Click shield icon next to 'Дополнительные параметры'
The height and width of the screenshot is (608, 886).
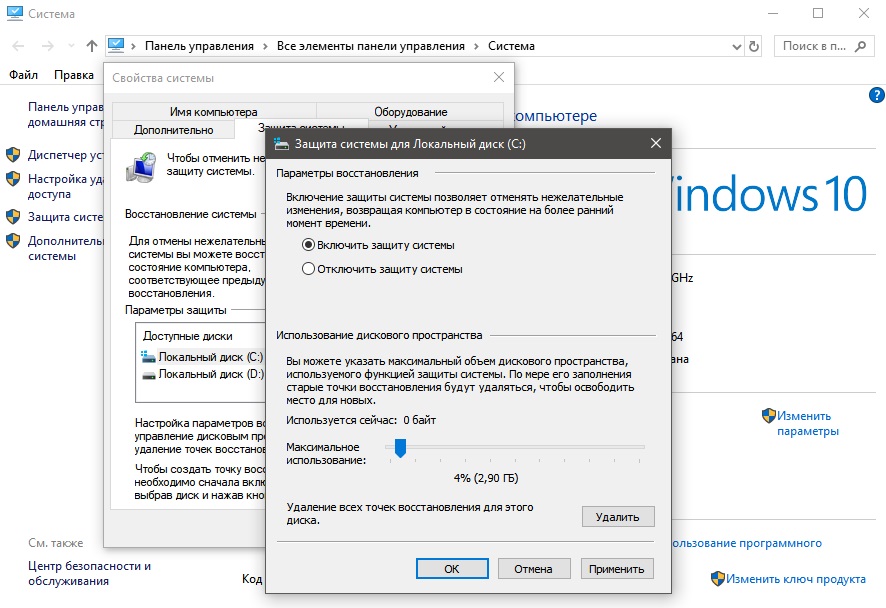(x=13, y=241)
